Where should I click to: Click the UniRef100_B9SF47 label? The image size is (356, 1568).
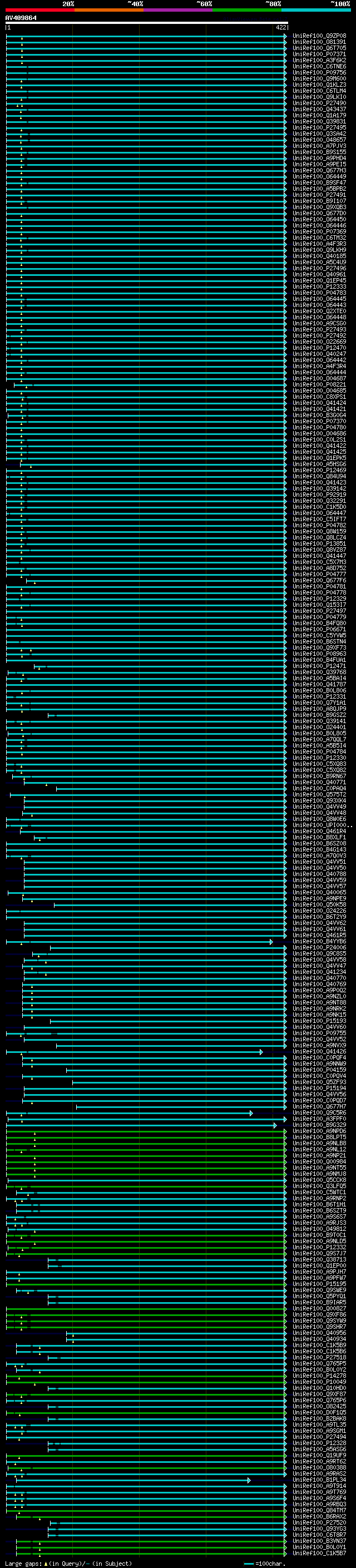tap(319, 182)
